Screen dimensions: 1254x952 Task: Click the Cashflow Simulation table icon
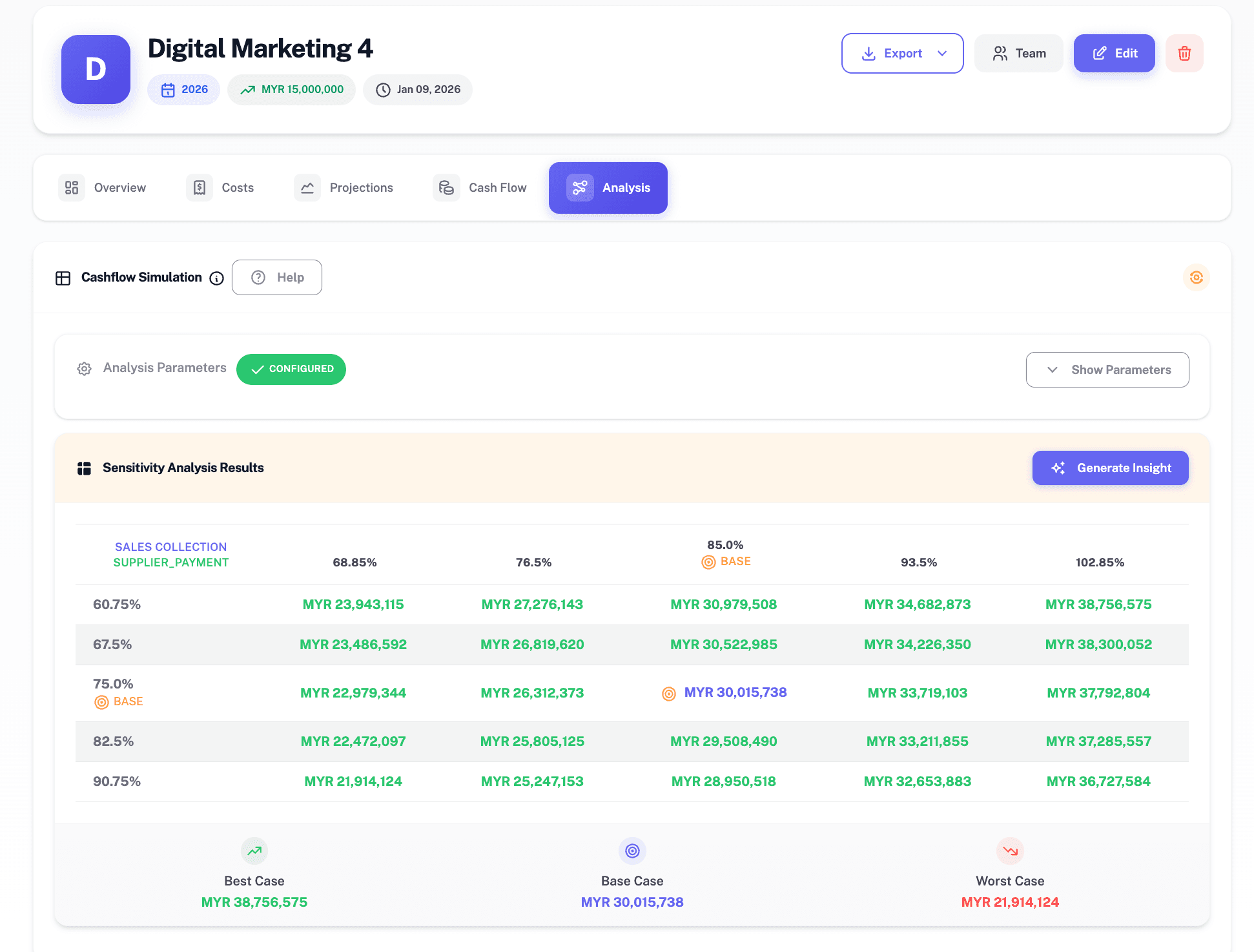point(63,278)
